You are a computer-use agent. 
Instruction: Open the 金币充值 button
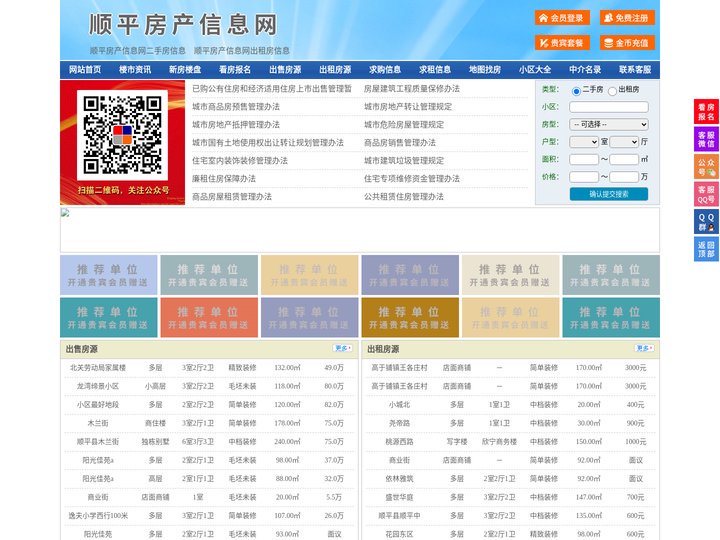pyautogui.click(x=627, y=43)
